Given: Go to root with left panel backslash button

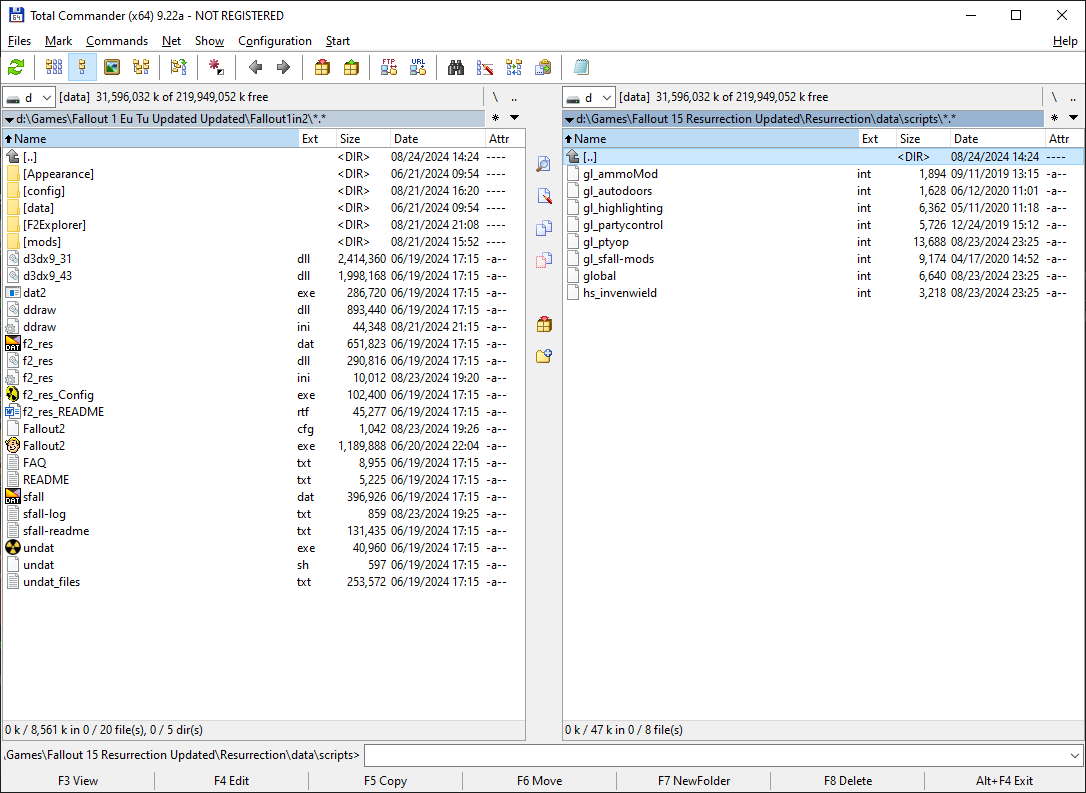Looking at the screenshot, I should coord(495,97).
